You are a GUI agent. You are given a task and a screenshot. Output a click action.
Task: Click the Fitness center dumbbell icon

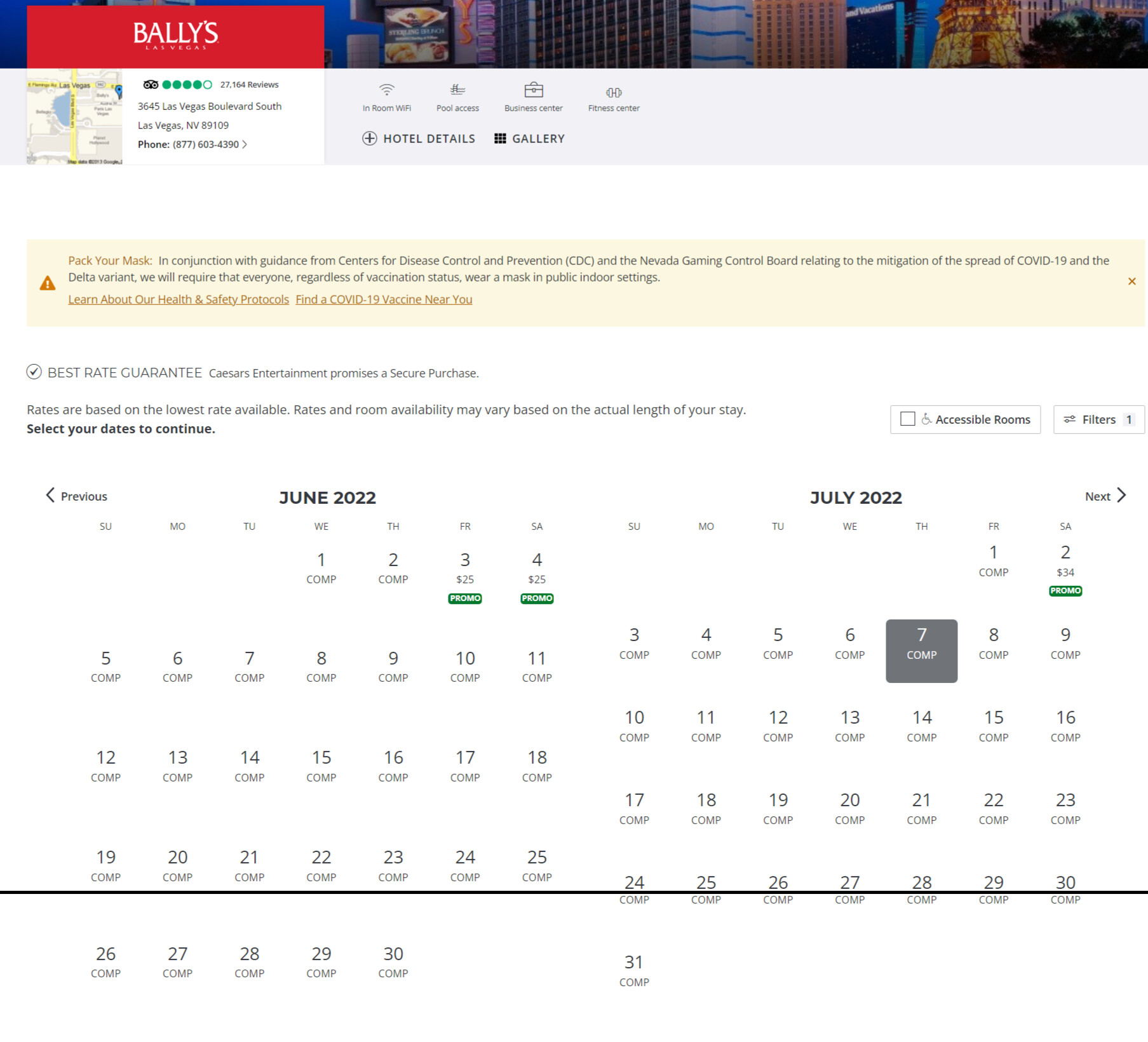point(613,92)
